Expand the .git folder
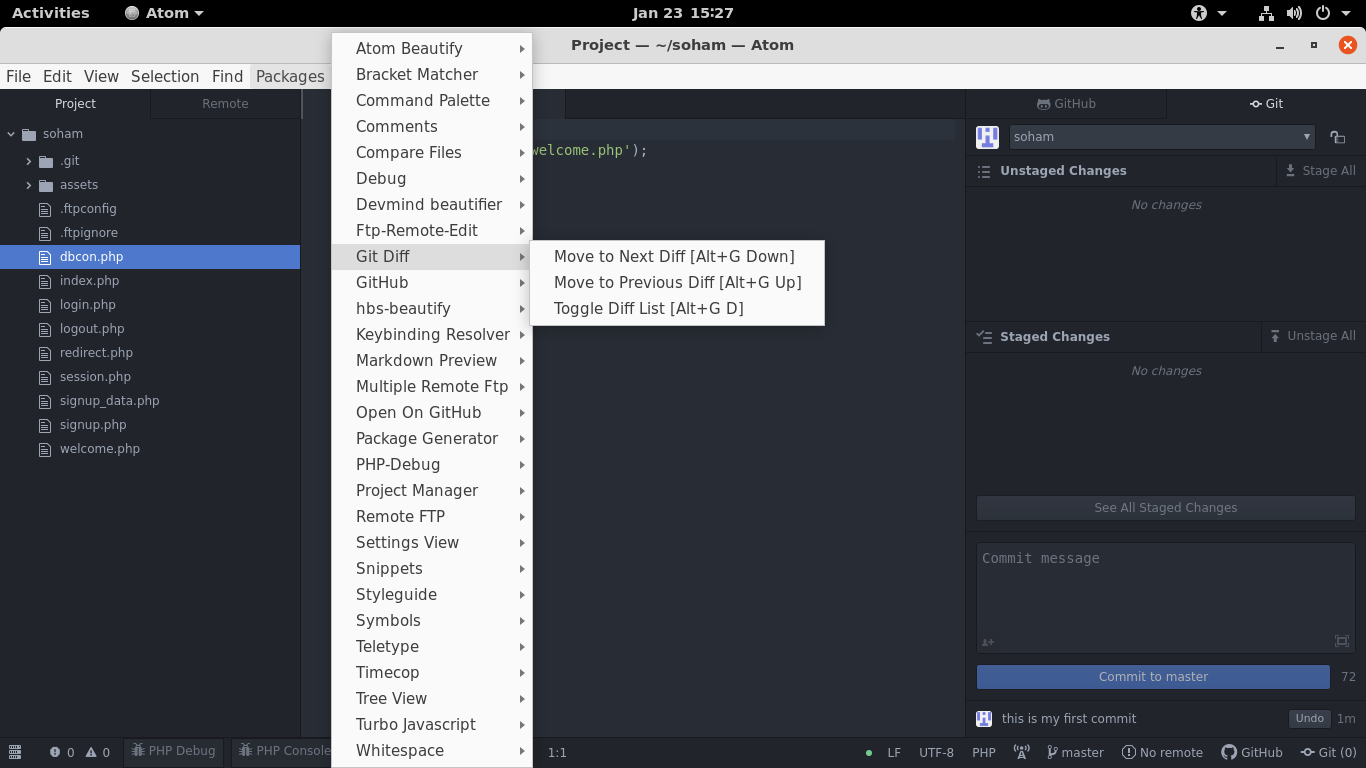The image size is (1366, 768). pyautogui.click(x=28, y=161)
